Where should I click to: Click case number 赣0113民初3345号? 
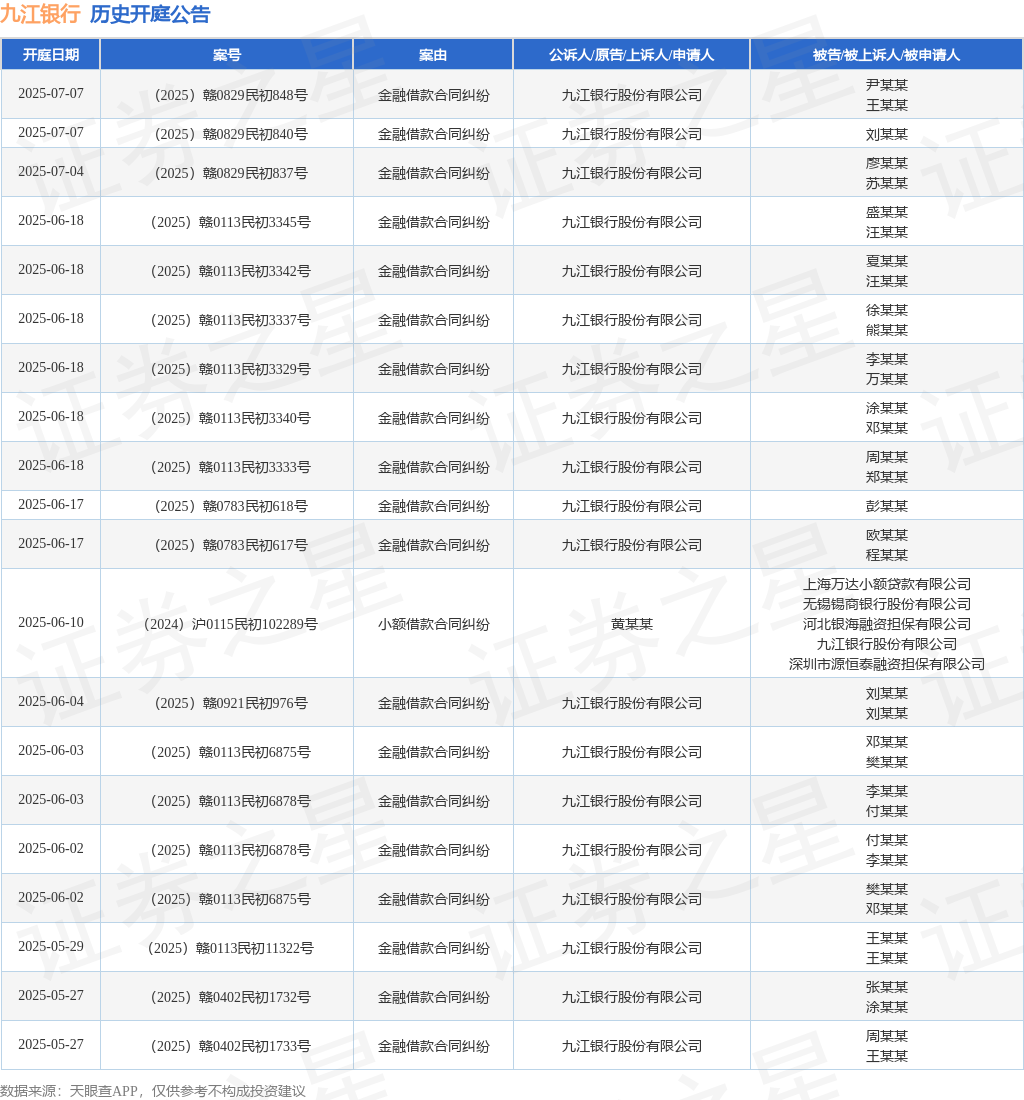230,222
